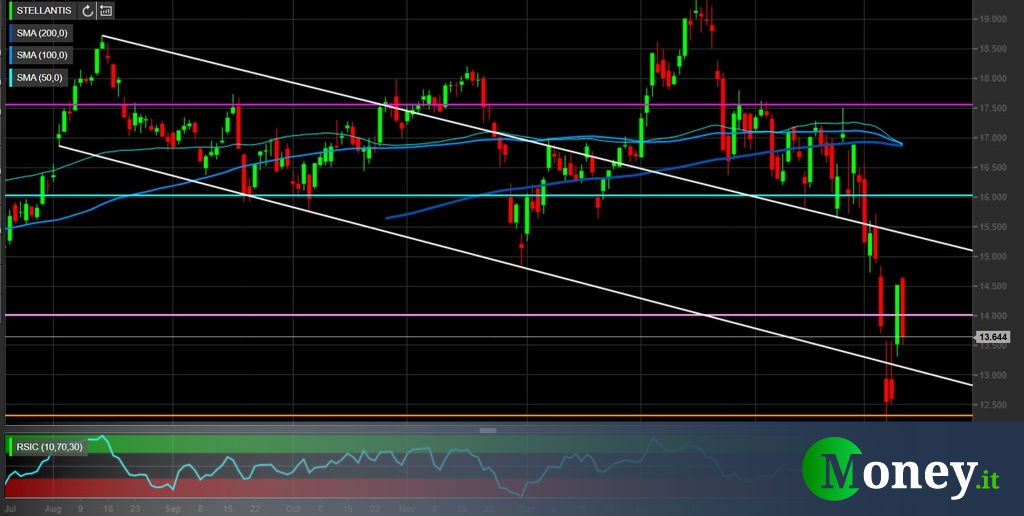Image resolution: width=1024 pixels, height=516 pixels.
Task: Click the Oct date axis label
Action: point(293,508)
